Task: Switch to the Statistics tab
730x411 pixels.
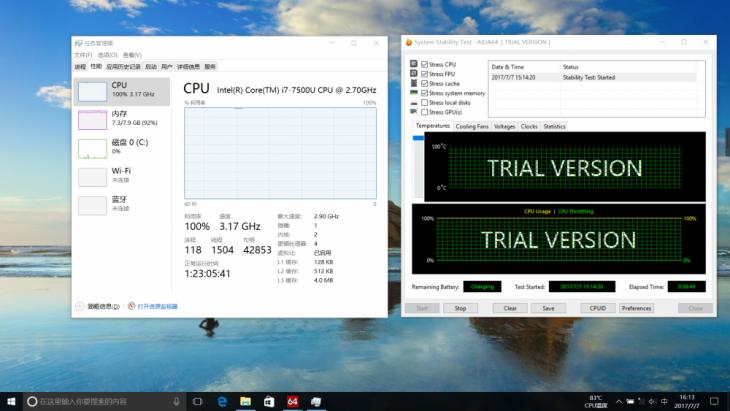Action: 554,126
